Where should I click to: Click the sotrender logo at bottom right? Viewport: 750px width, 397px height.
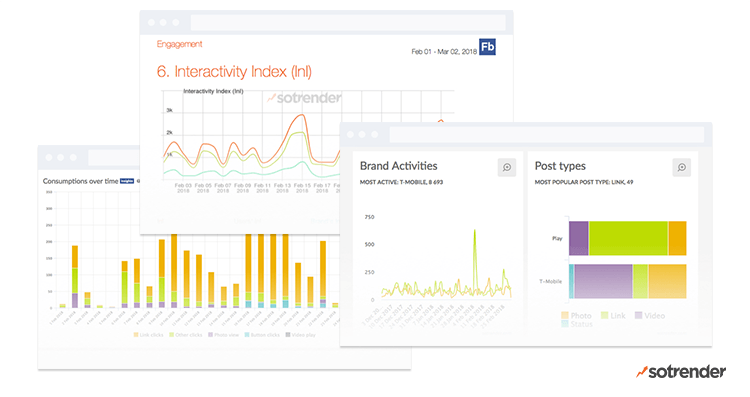click(681, 372)
